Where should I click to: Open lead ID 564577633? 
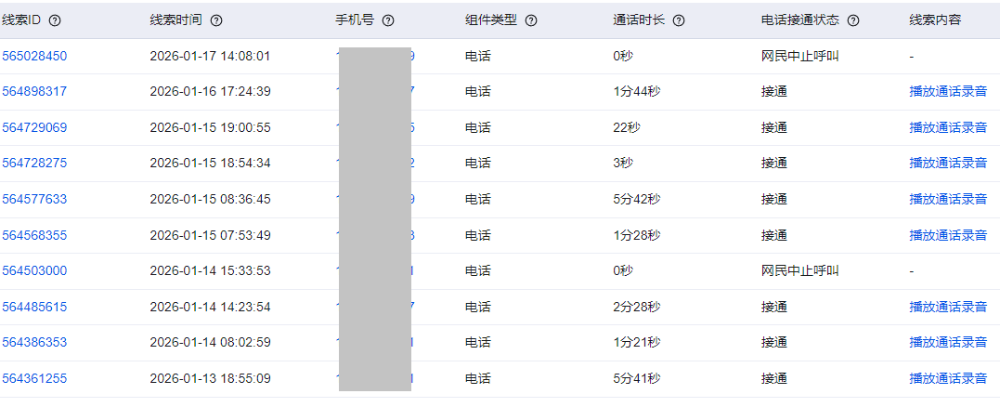pyautogui.click(x=34, y=200)
